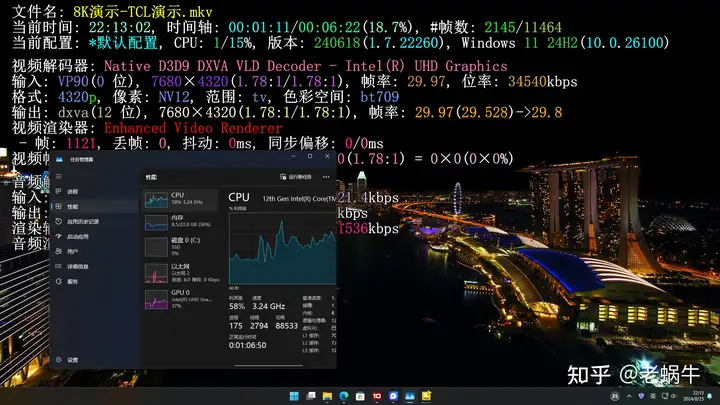720x405 pixels.
Task: Toggle the Task Manager hamburger navigation menu
Action: 59,176
